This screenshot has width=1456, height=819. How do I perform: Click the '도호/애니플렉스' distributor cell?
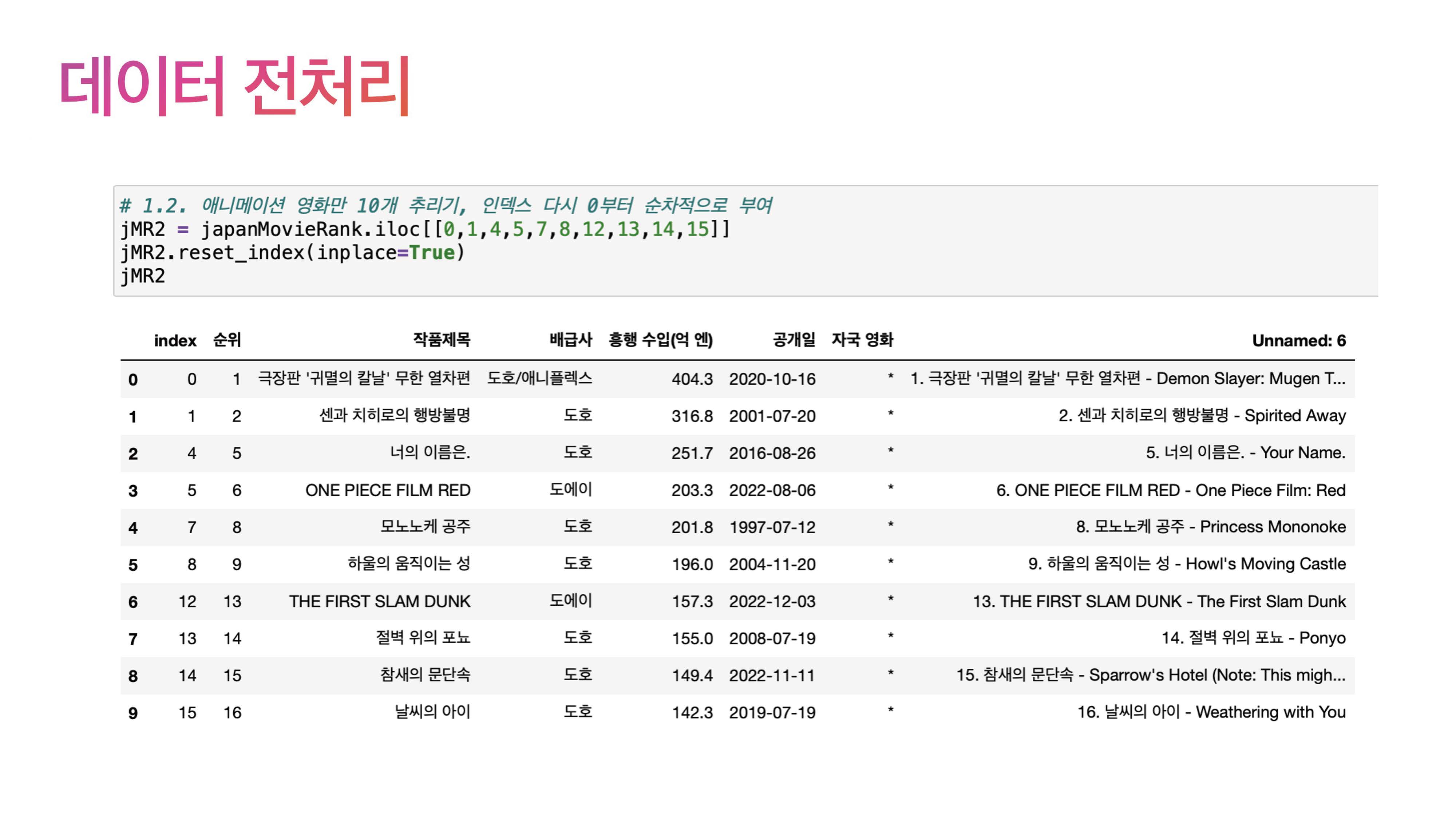[x=539, y=378]
